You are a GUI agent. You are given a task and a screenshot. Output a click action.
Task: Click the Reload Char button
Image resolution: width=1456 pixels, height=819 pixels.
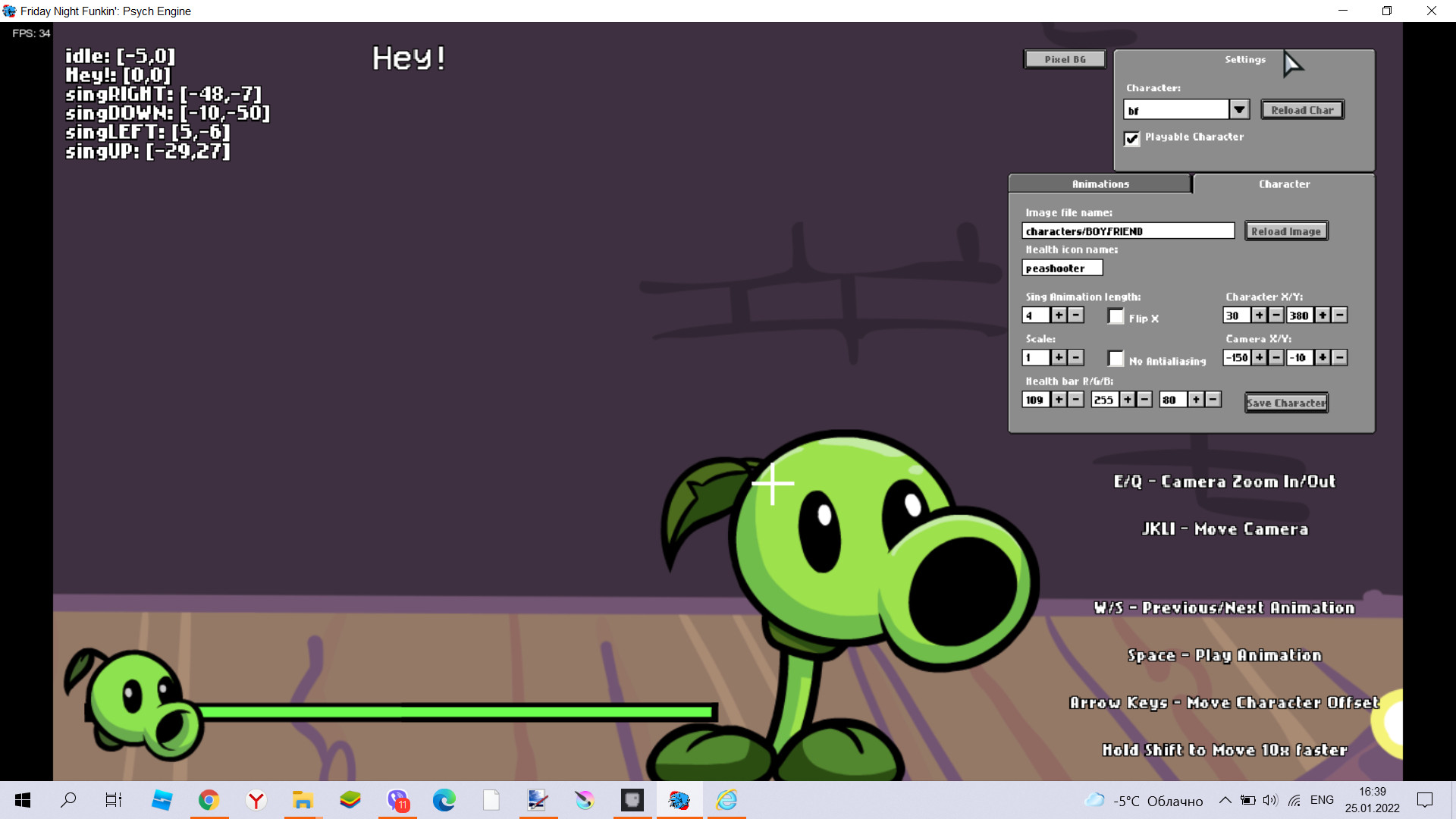click(1302, 109)
